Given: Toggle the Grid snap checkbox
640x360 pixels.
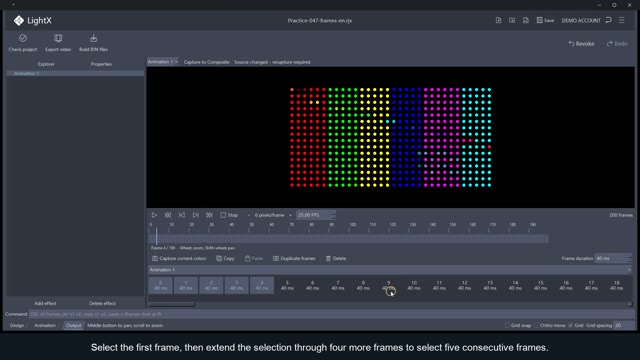Looking at the screenshot, I should click(507, 325).
